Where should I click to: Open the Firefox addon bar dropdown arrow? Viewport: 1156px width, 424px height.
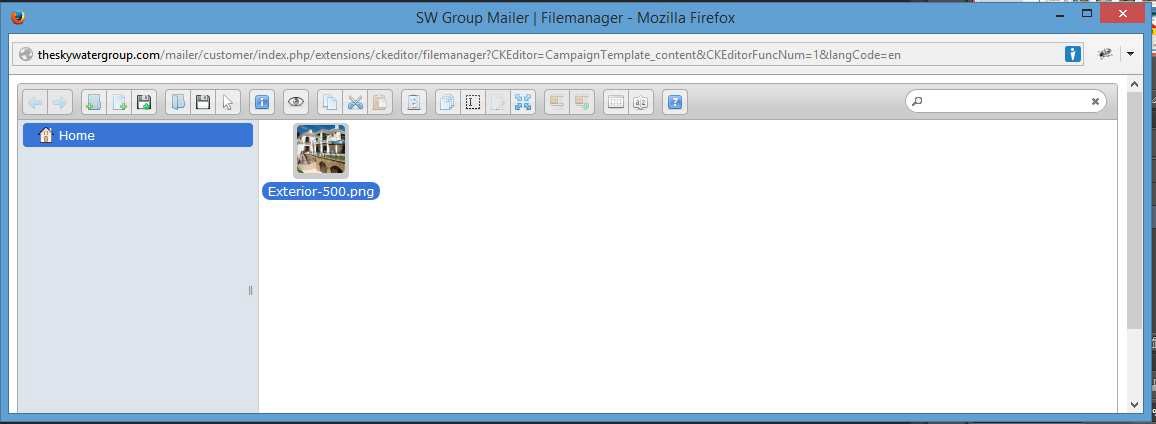[1129, 54]
